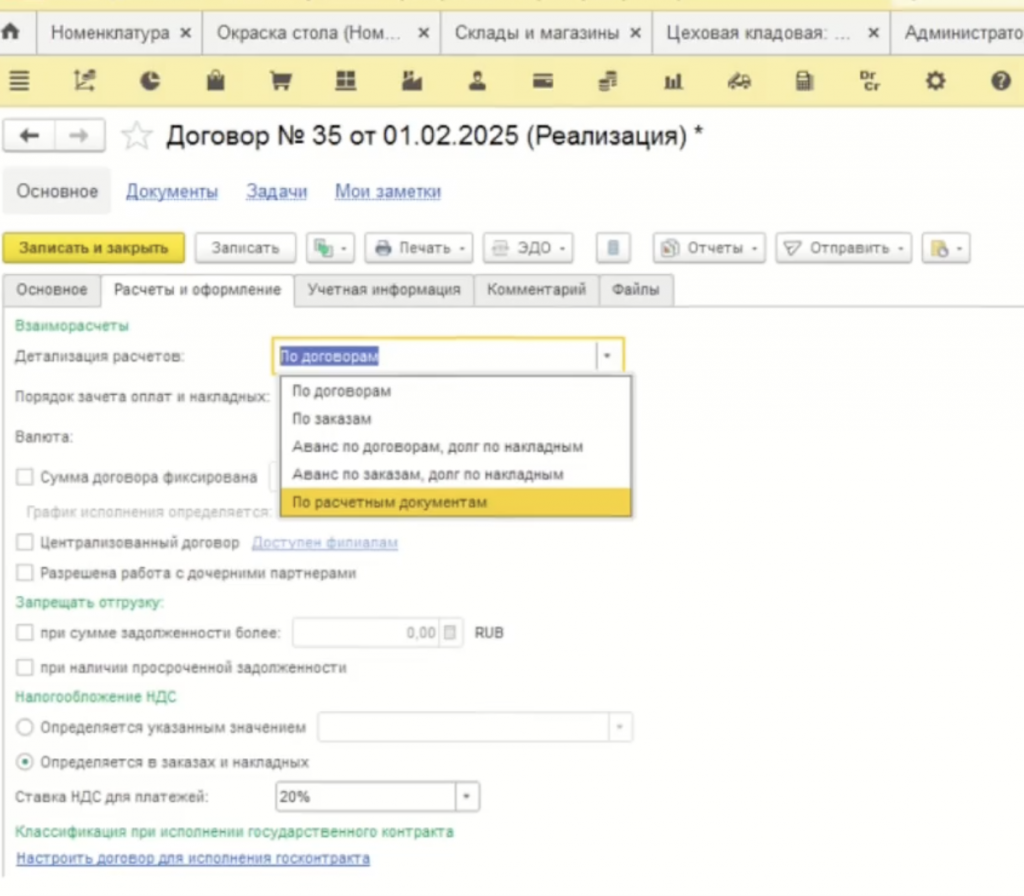The height and width of the screenshot is (896, 1024).
Task: Switch to Учетная информация tab
Action: point(384,289)
